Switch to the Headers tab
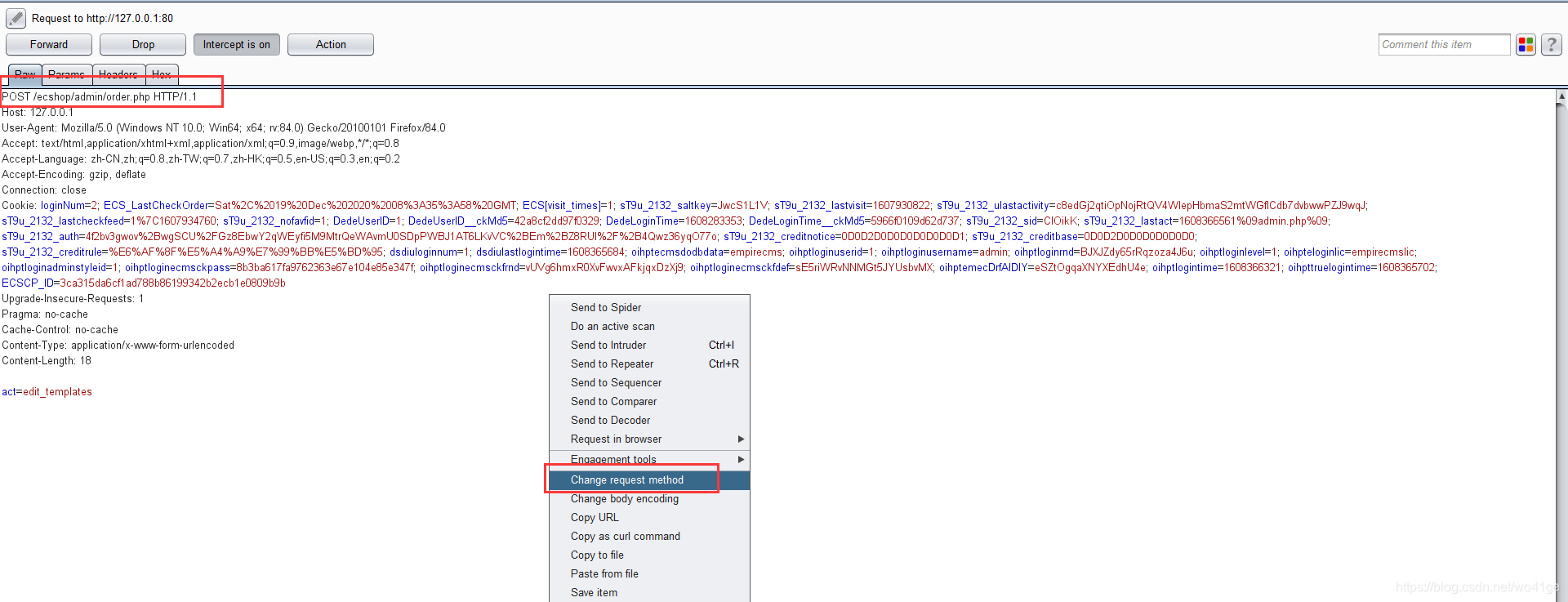Viewport: 1568px width, 602px height. [118, 74]
